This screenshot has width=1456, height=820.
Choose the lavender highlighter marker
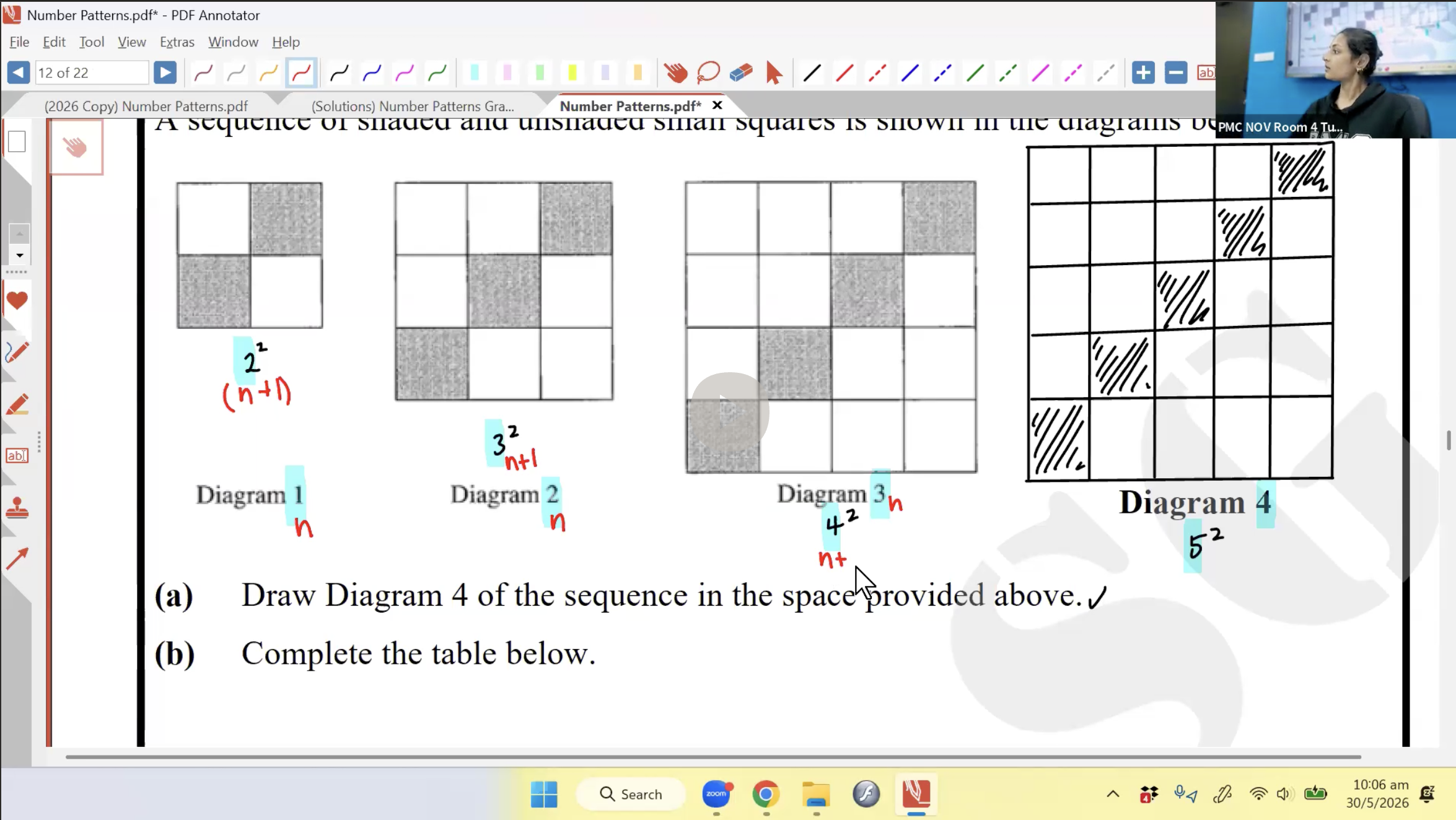[605, 73]
